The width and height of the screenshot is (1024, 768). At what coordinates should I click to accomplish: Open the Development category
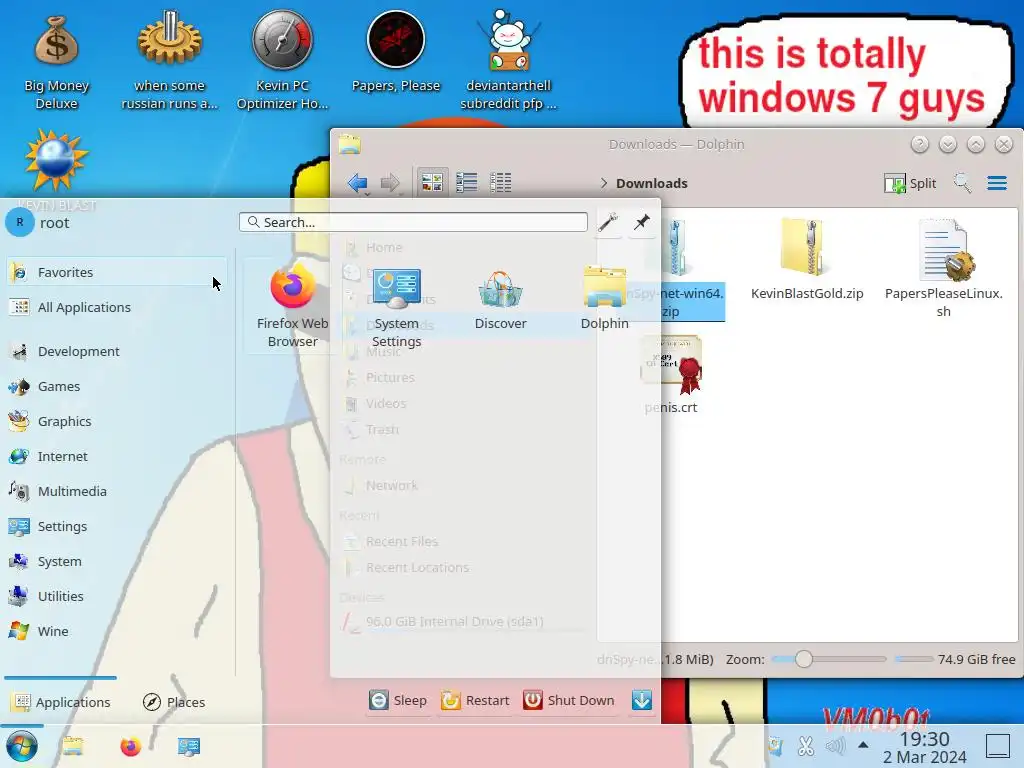116,351
